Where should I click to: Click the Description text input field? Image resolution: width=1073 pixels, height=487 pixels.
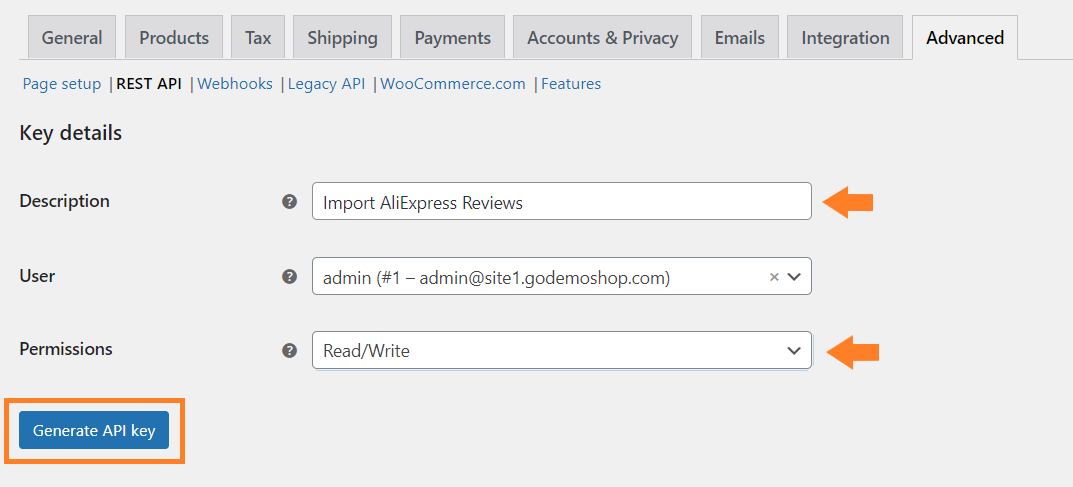pos(562,201)
